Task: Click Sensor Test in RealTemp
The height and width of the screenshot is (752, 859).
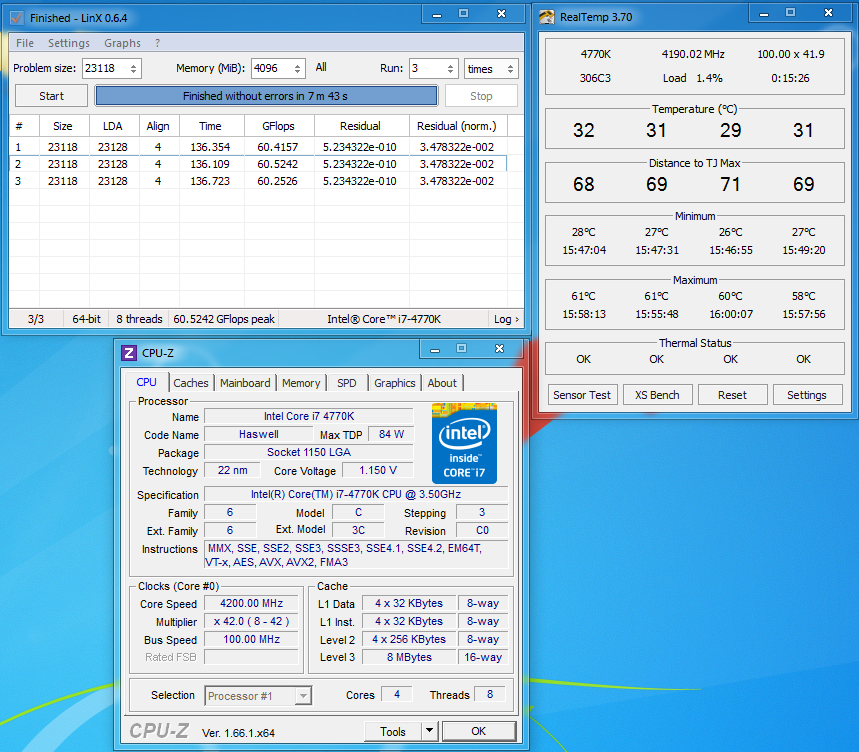Action: pyautogui.click(x=582, y=395)
